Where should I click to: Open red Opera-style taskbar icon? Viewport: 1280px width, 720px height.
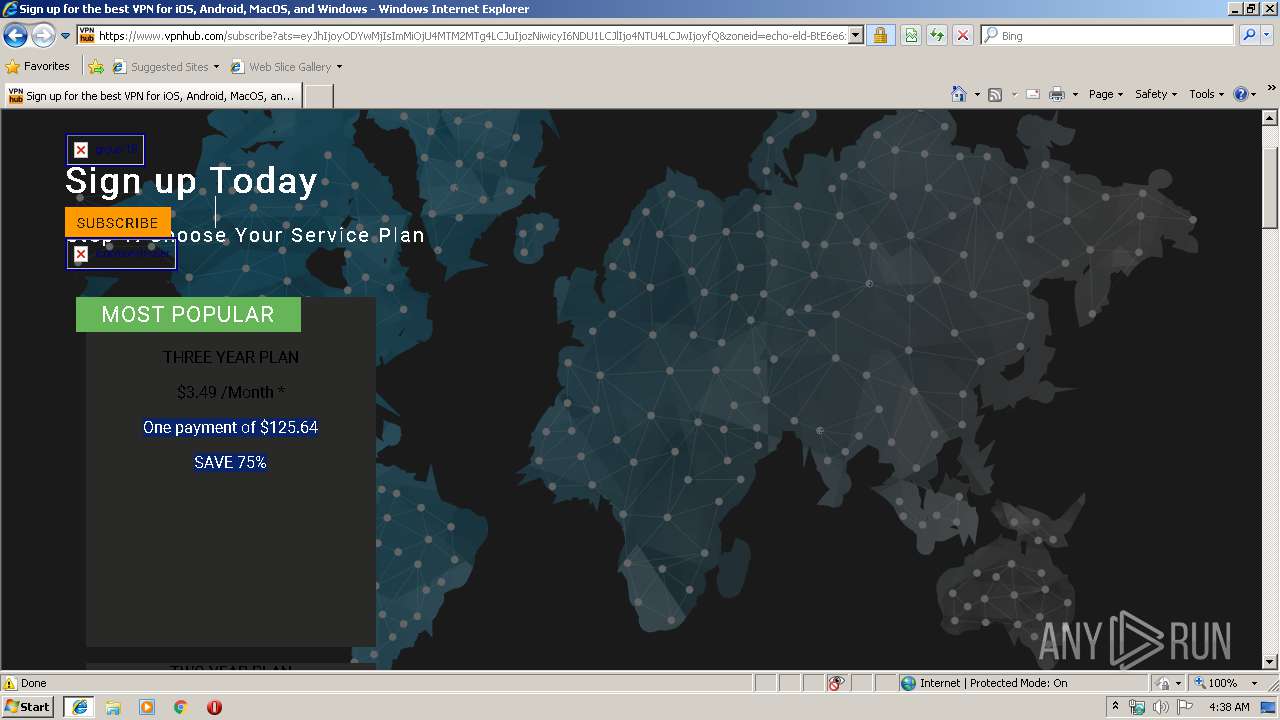[214, 707]
